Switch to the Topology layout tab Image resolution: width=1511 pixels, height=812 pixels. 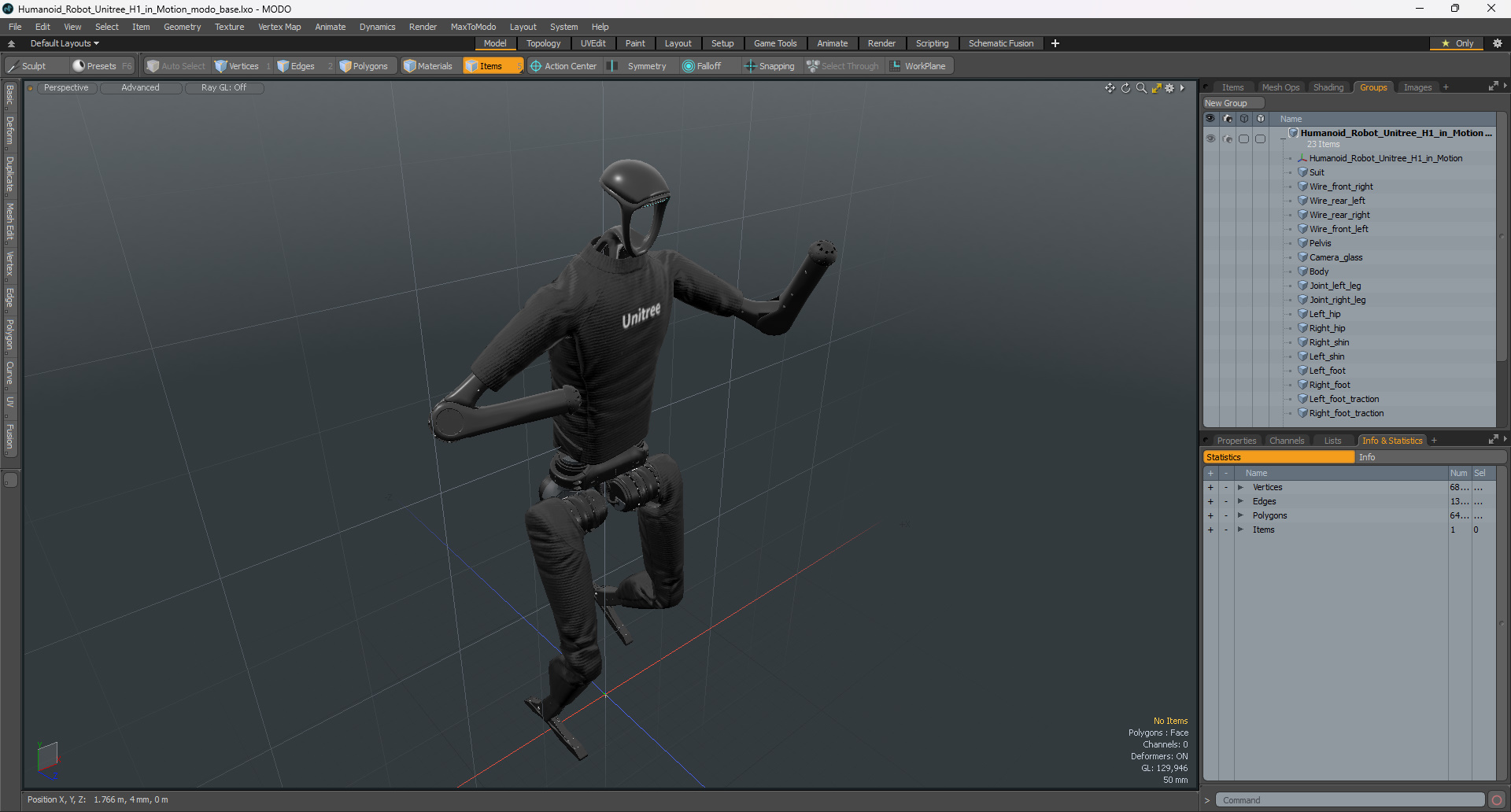point(543,43)
